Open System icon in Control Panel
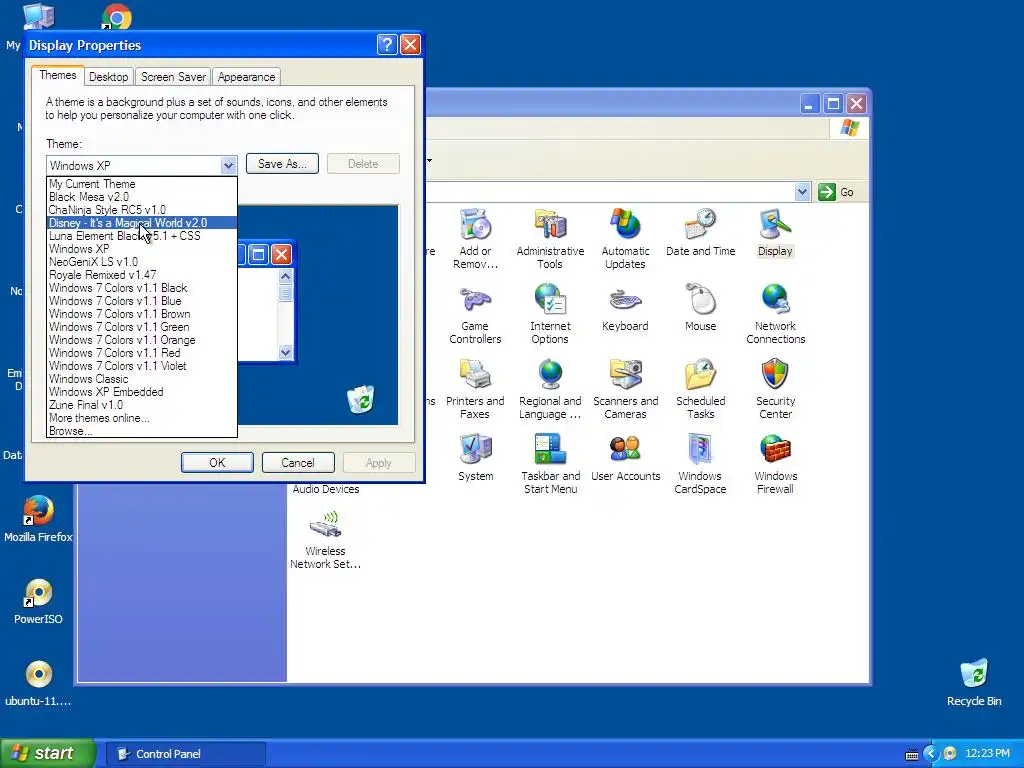This screenshot has height=768, width=1024. (475, 457)
